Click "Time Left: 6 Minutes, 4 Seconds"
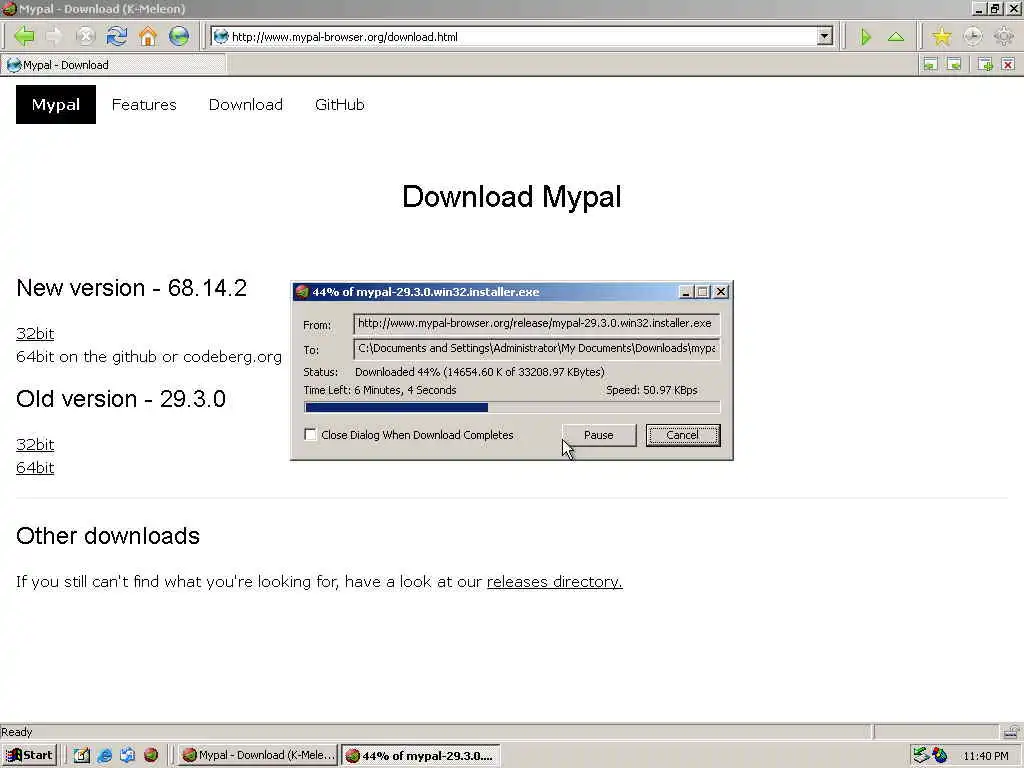This screenshot has width=1024, height=768. pos(380,390)
